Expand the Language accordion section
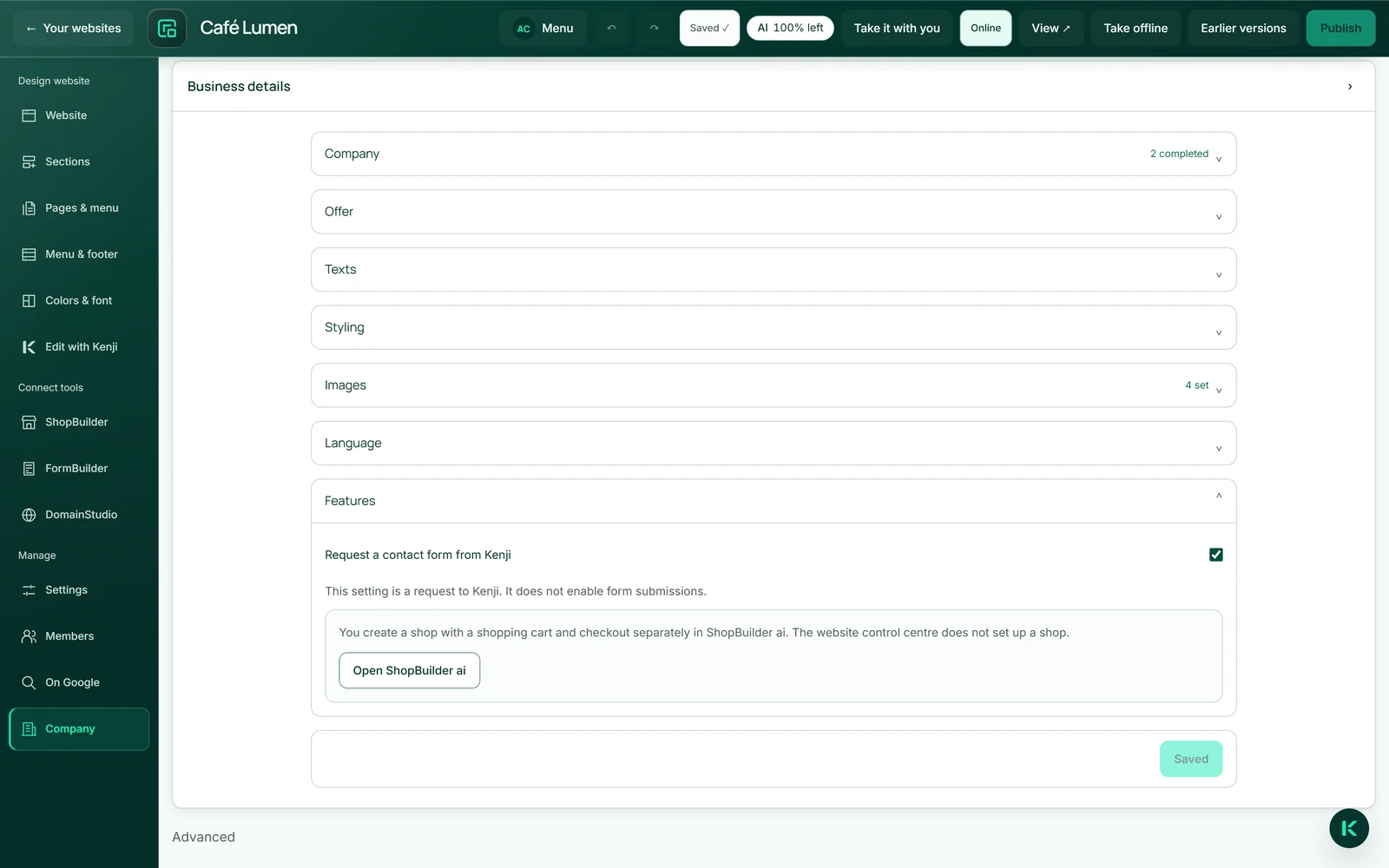Screen dimensions: 1389x868 773,443
